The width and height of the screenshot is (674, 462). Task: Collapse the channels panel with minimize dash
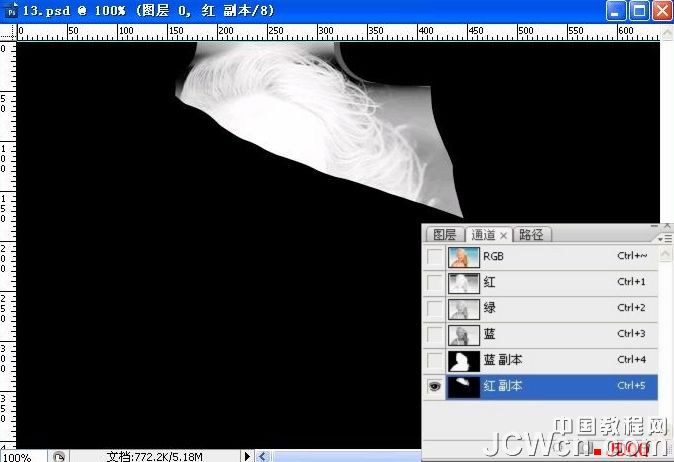click(654, 226)
